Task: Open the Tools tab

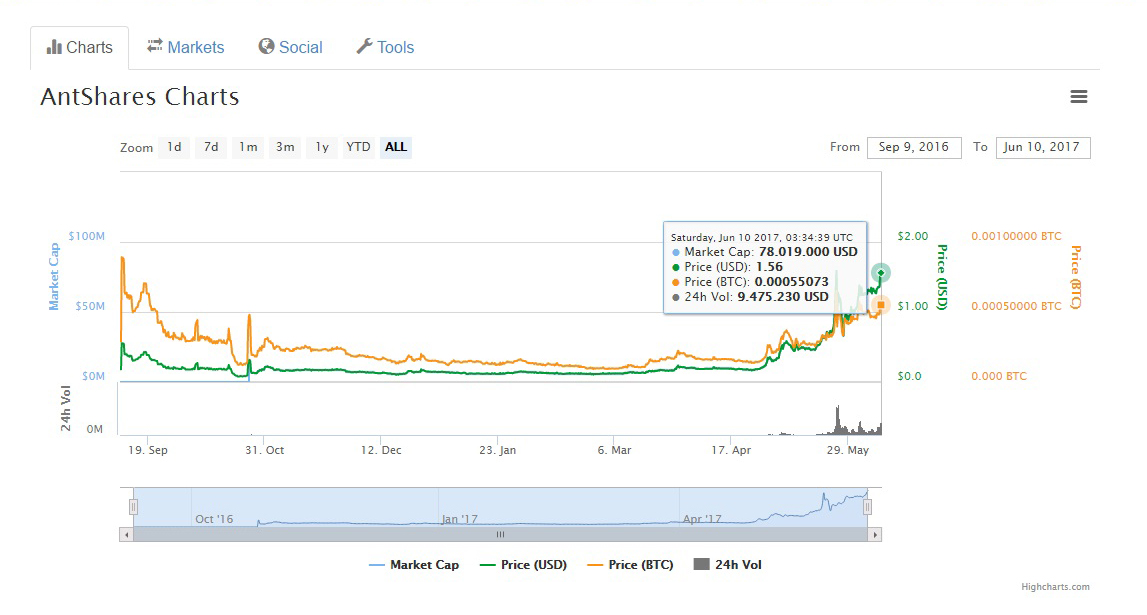Action: pyautogui.click(x=386, y=48)
